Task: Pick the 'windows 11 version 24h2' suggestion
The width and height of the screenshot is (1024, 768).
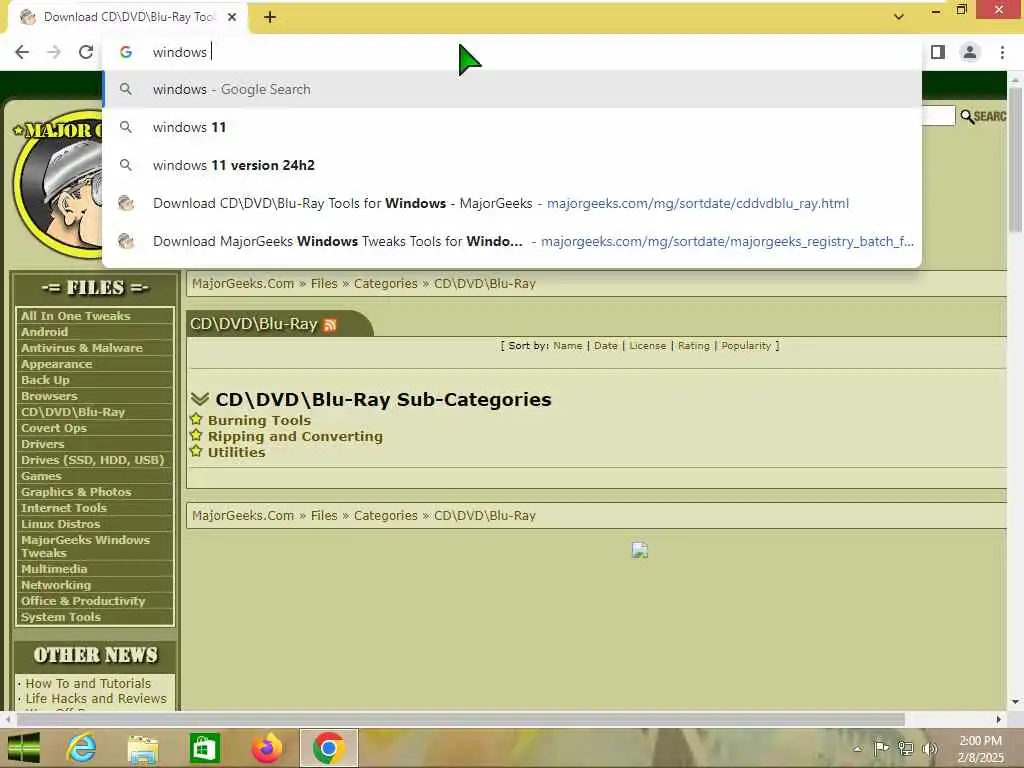Action: coord(512,165)
